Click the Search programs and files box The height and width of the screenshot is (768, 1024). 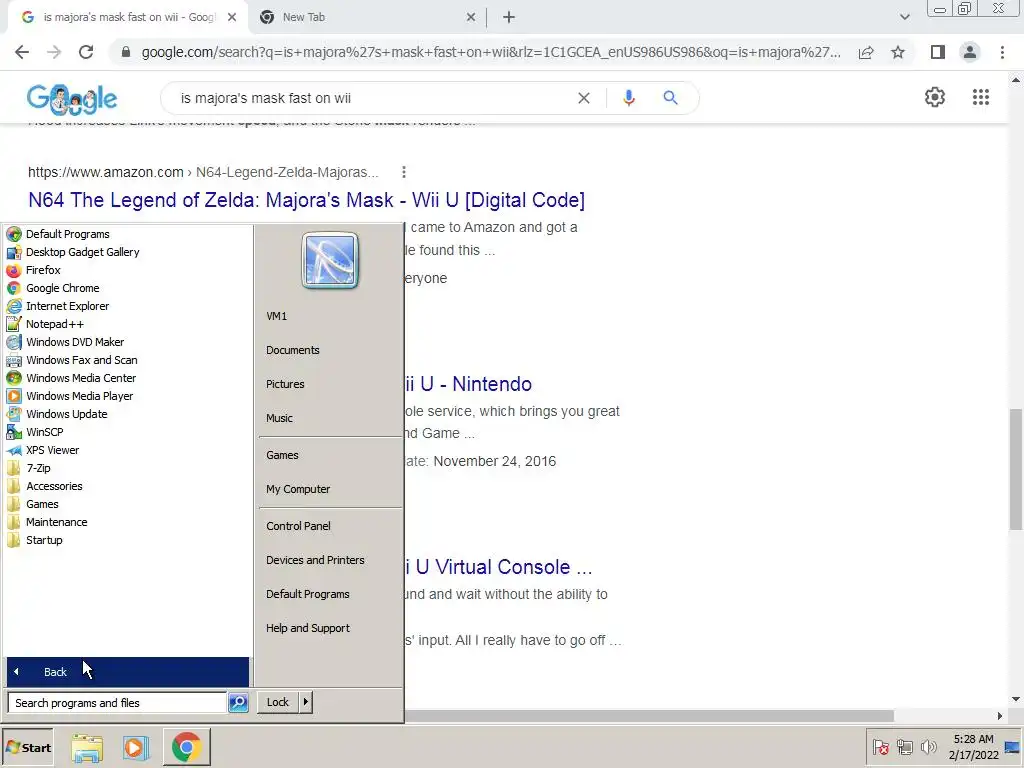[x=118, y=703]
